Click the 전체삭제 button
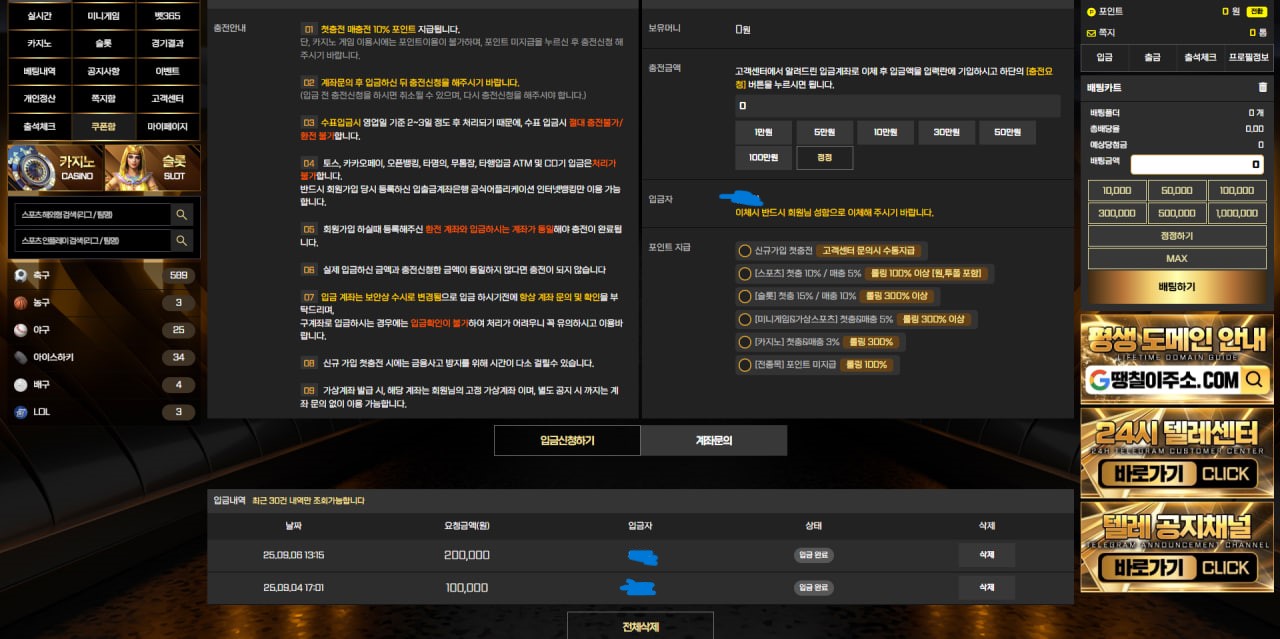 [640, 627]
